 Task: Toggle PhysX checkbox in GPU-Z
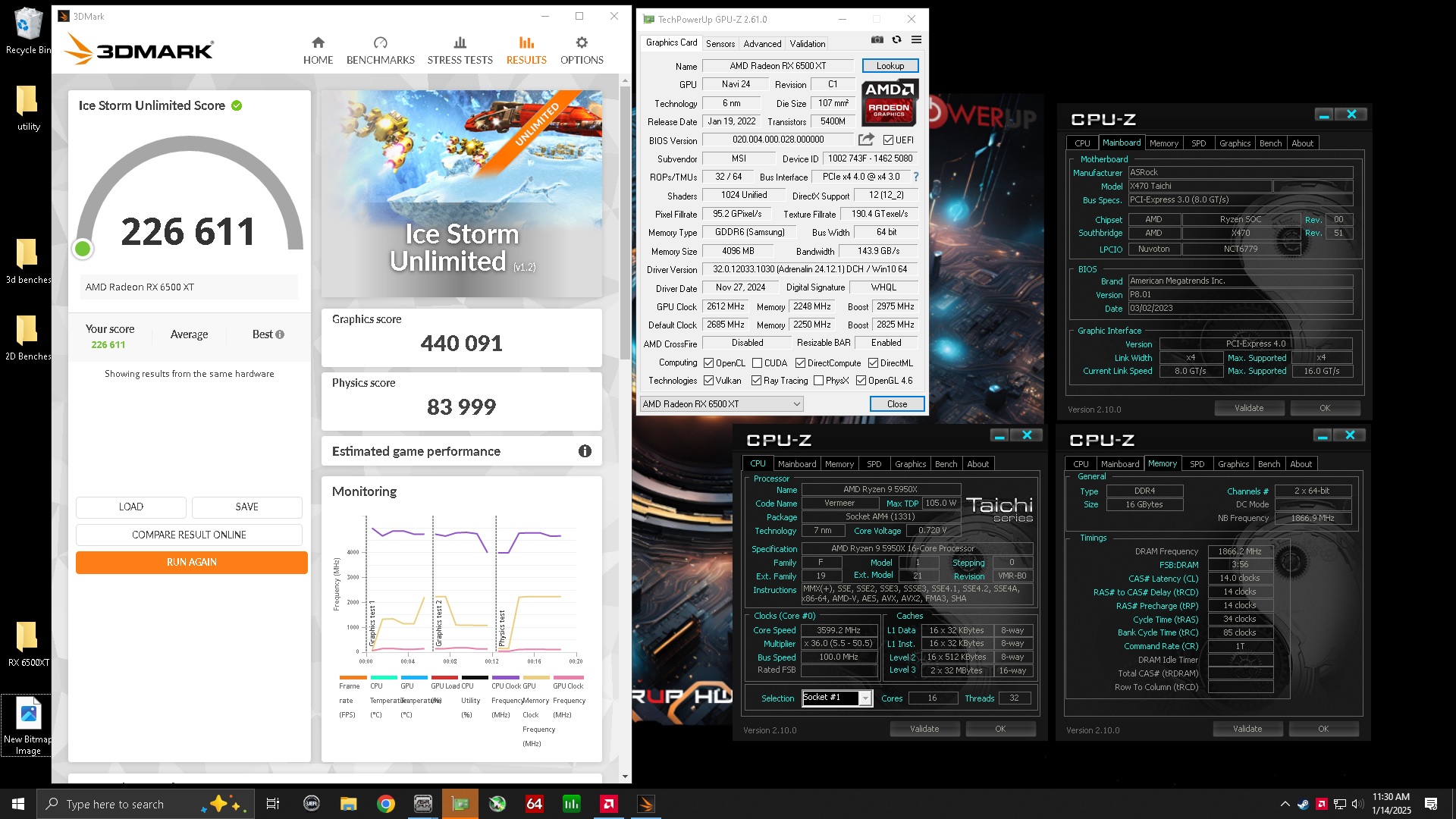pos(818,381)
